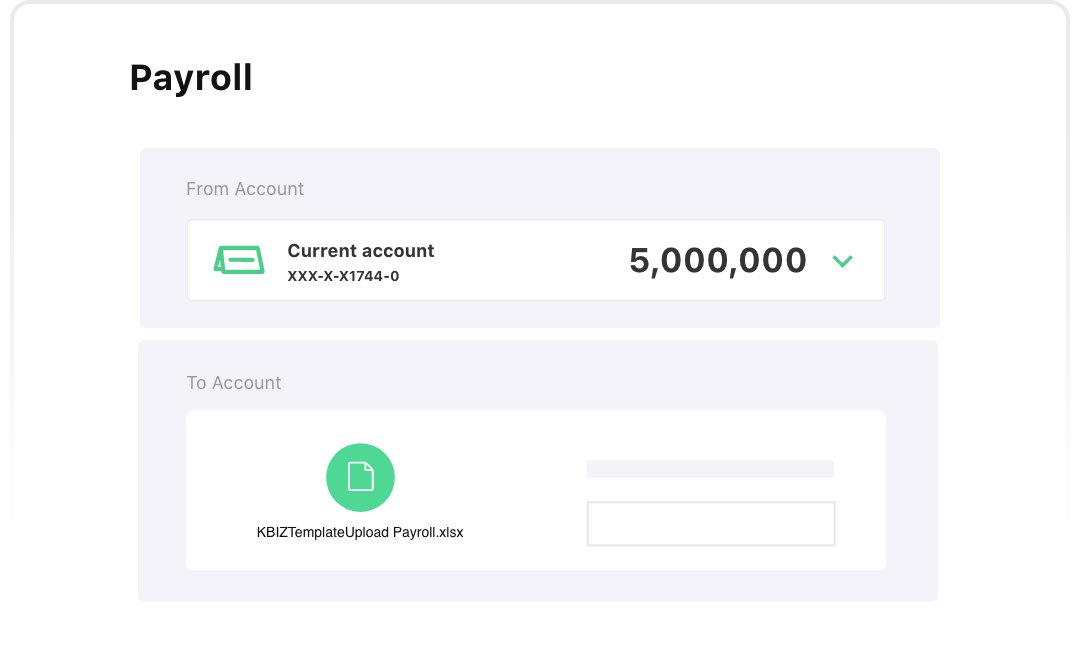Click the To Account section label
The height and width of the screenshot is (660, 1080).
pos(234,383)
